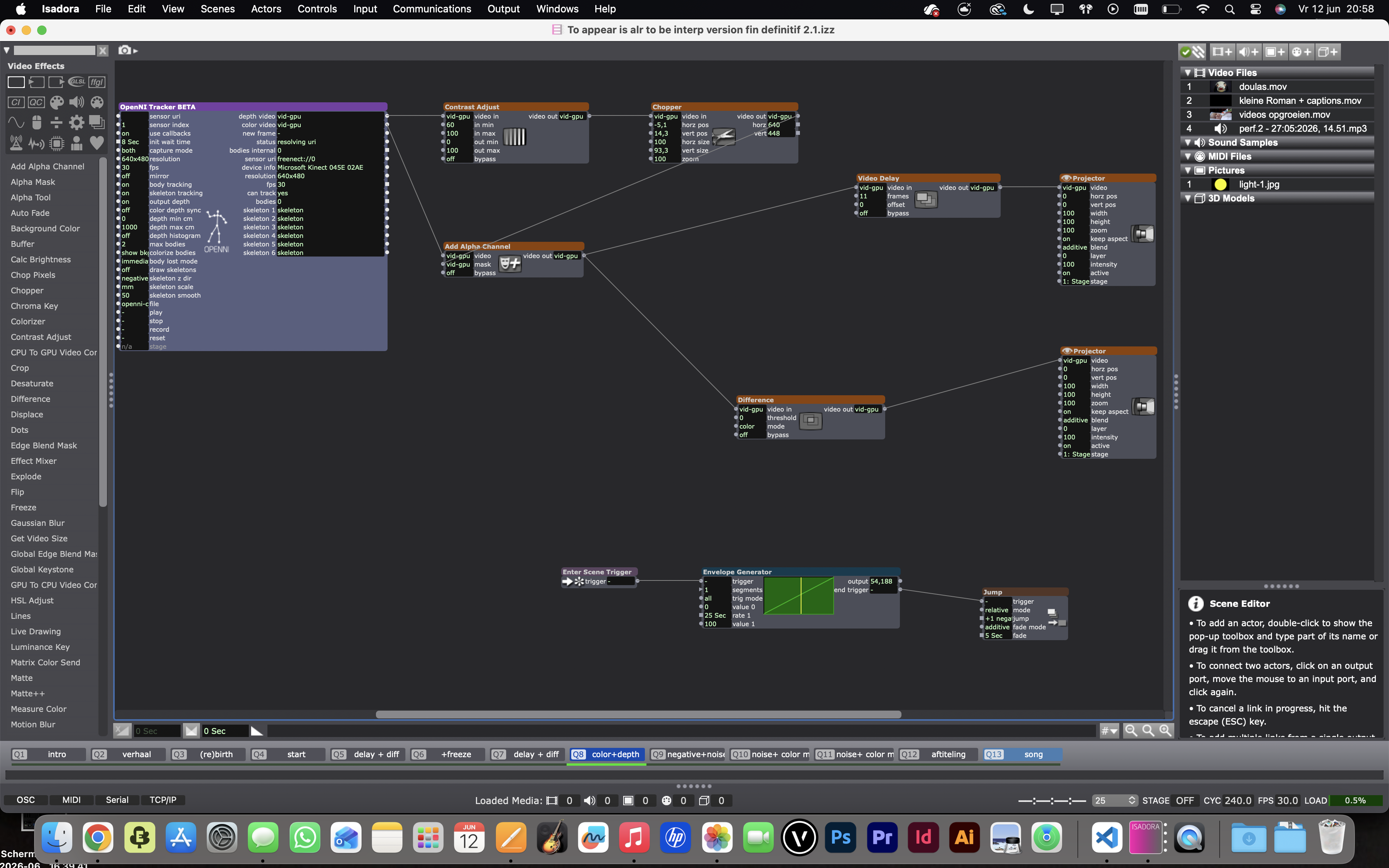Select the MIDI connector actors category

(x=97, y=102)
